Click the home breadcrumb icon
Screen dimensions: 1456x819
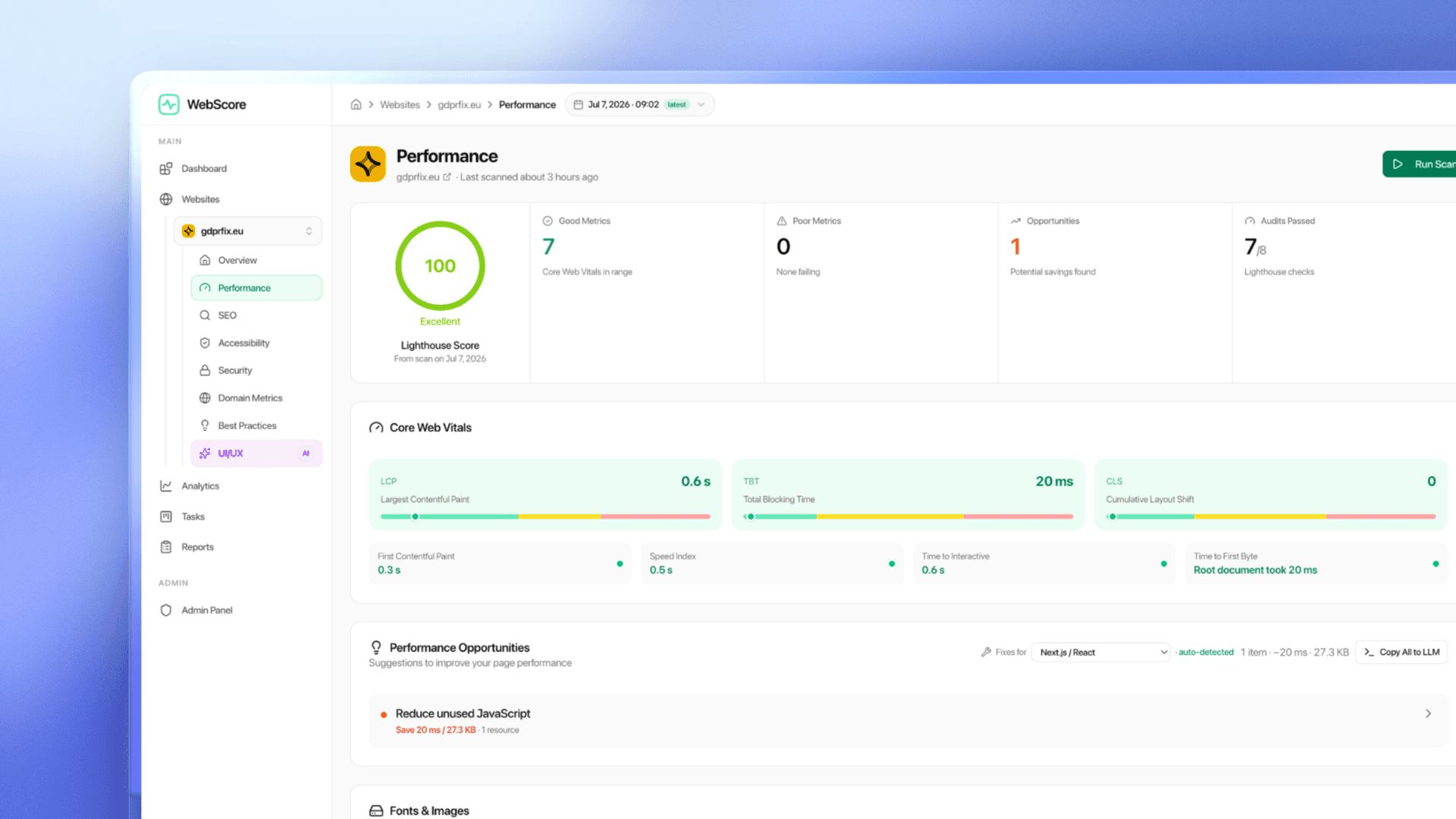pos(356,105)
